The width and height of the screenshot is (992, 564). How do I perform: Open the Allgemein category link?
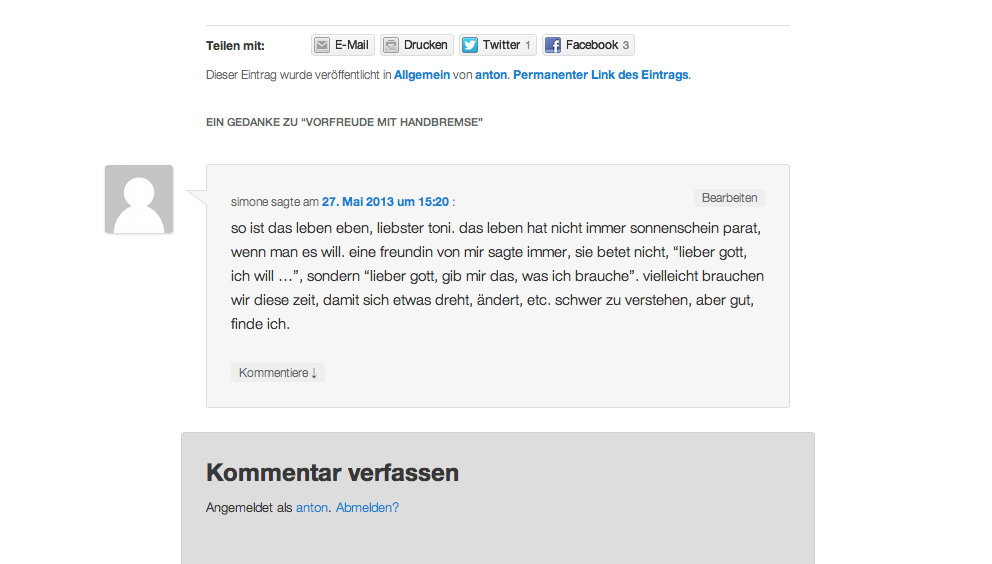[x=422, y=75]
